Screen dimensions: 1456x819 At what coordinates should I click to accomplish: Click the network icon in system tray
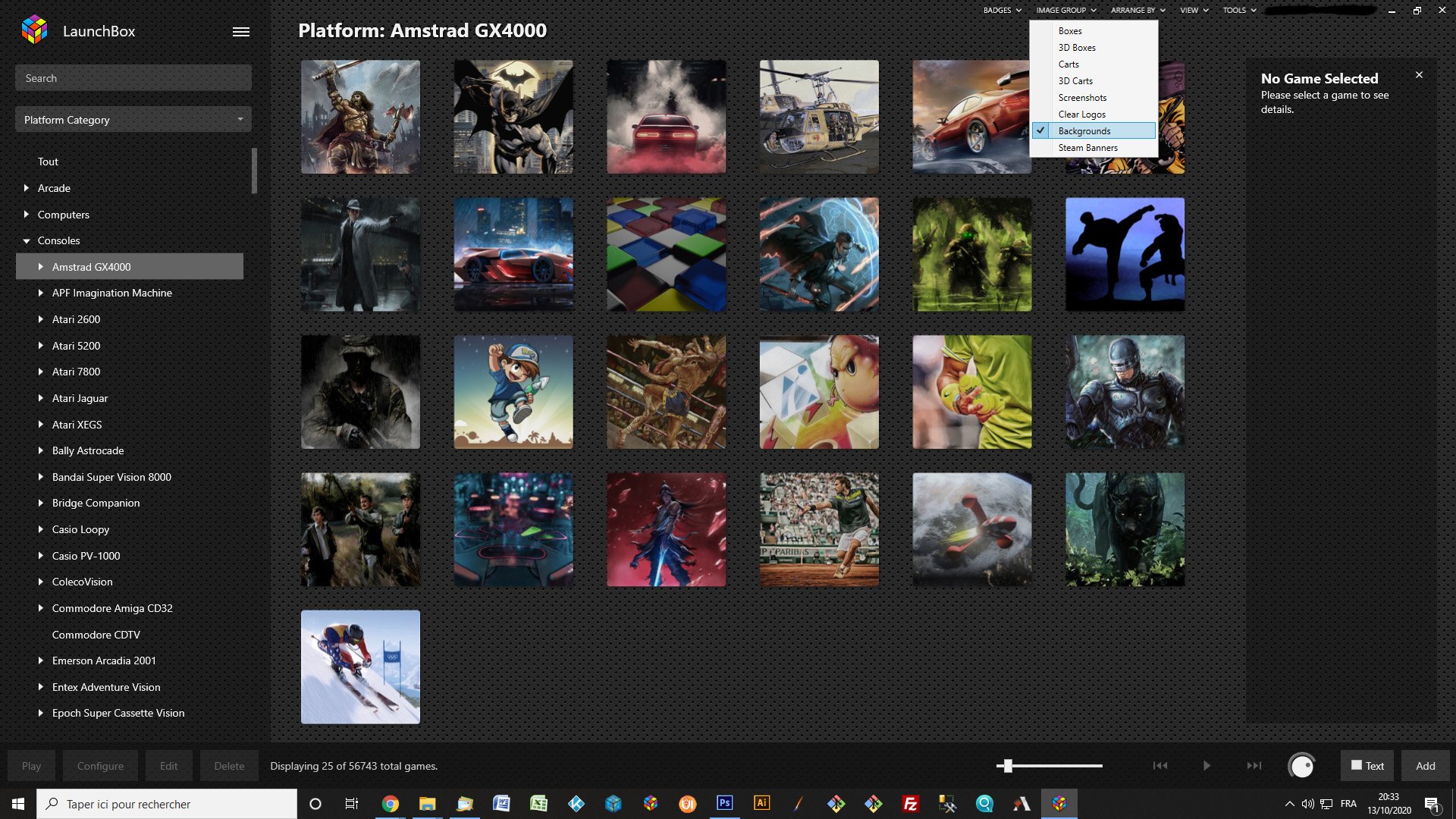[1326, 804]
